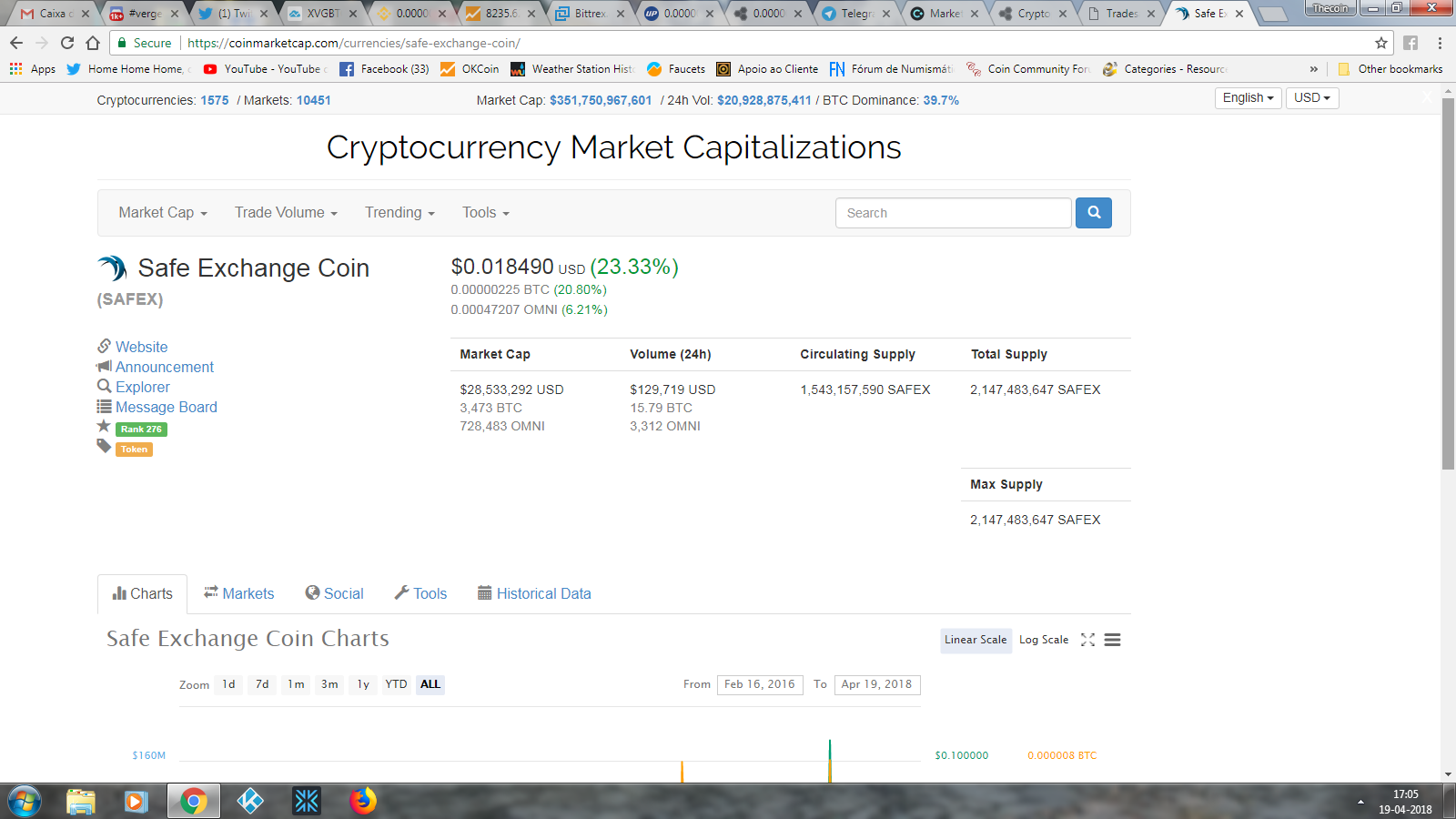Show more bookmarks with chevron

pyautogui.click(x=1313, y=69)
